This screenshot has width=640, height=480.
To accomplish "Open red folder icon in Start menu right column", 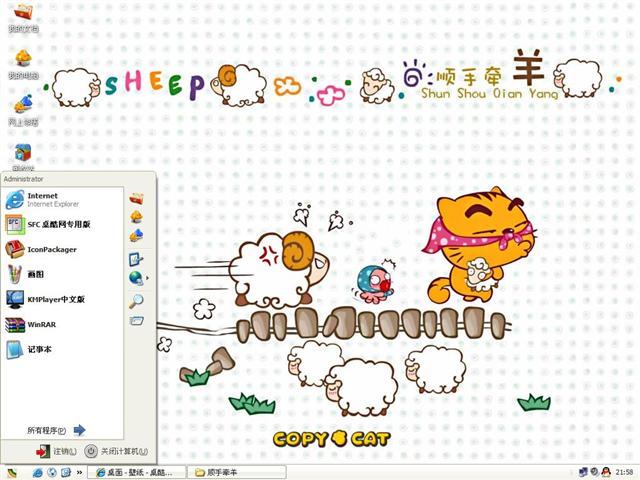I will [136, 199].
